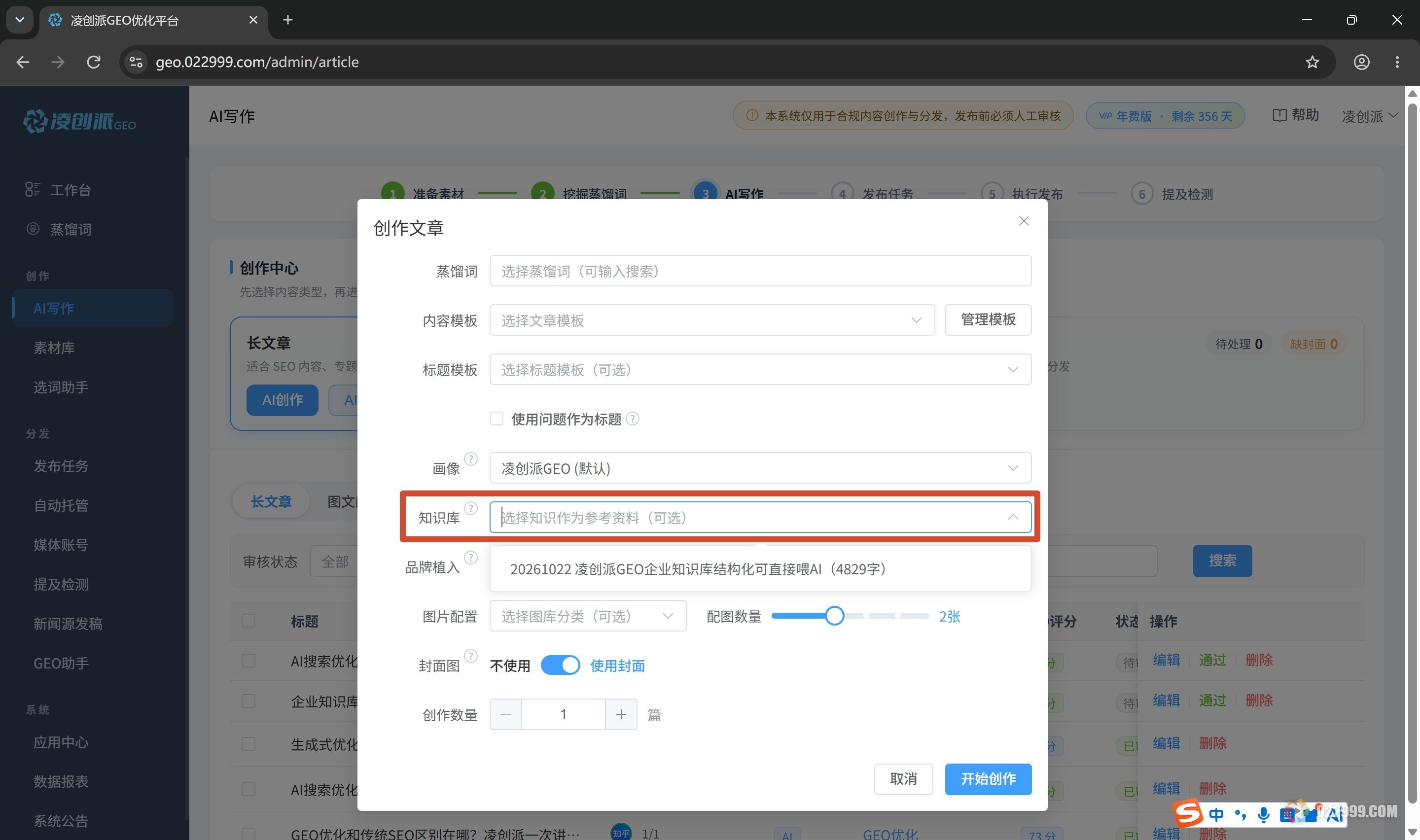Image resolution: width=1420 pixels, height=840 pixels.
Task: Click the help icon next to 知识库
Action: click(471, 508)
